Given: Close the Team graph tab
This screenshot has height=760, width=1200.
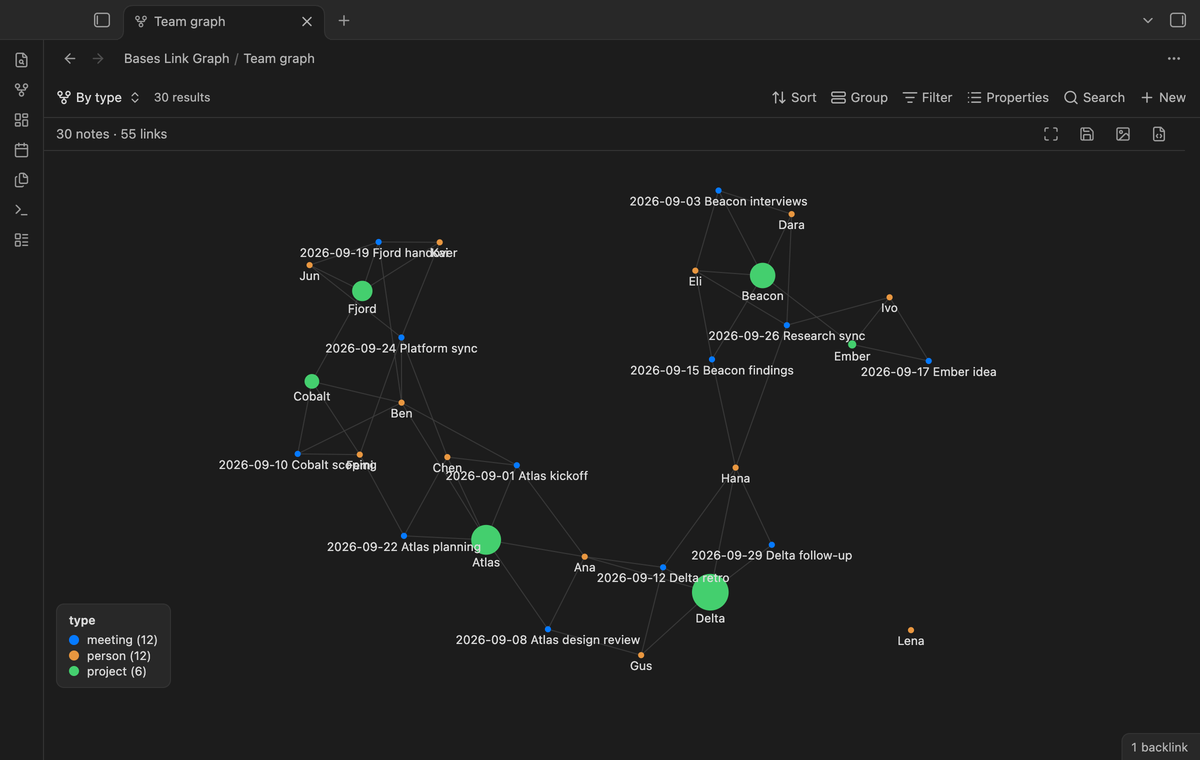Looking at the screenshot, I should point(307,21).
